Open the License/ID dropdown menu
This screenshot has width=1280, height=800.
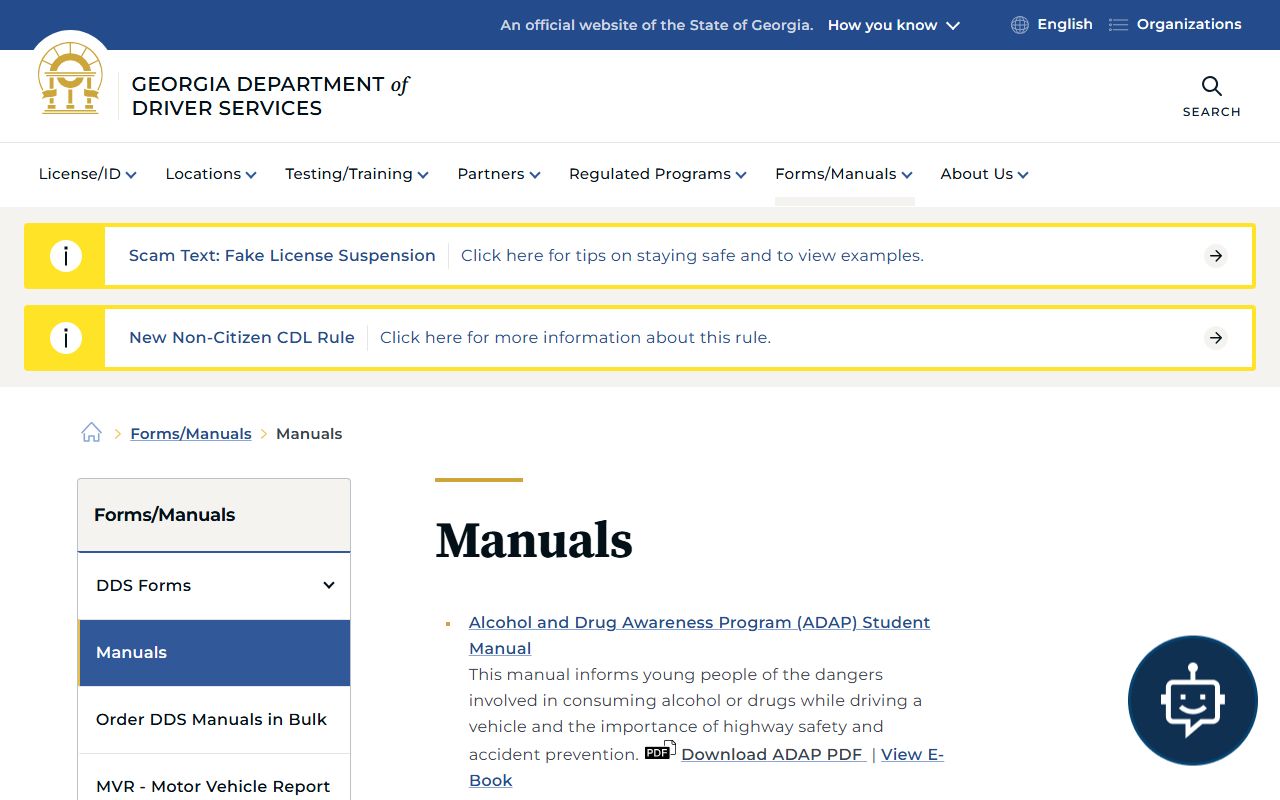coord(87,174)
